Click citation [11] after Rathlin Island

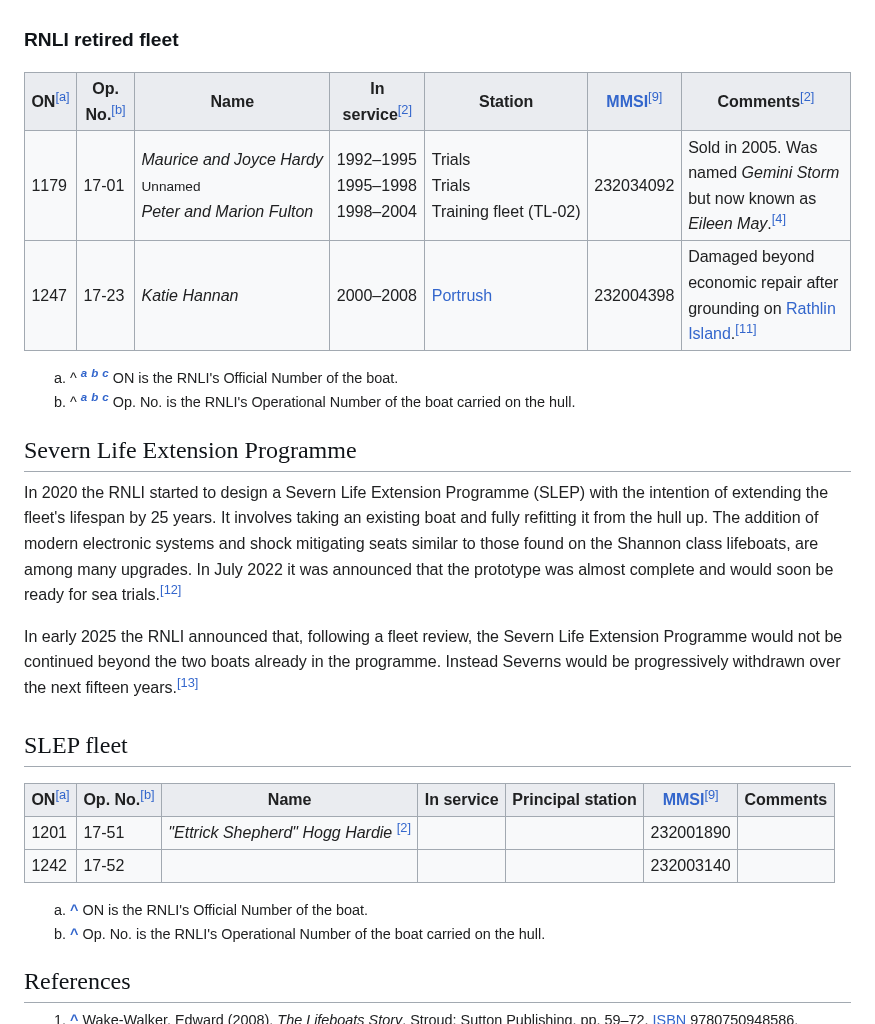745,329
